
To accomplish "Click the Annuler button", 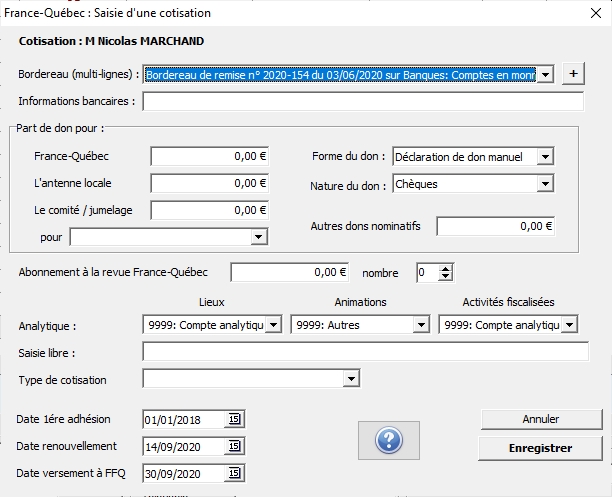I will (x=541, y=419).
